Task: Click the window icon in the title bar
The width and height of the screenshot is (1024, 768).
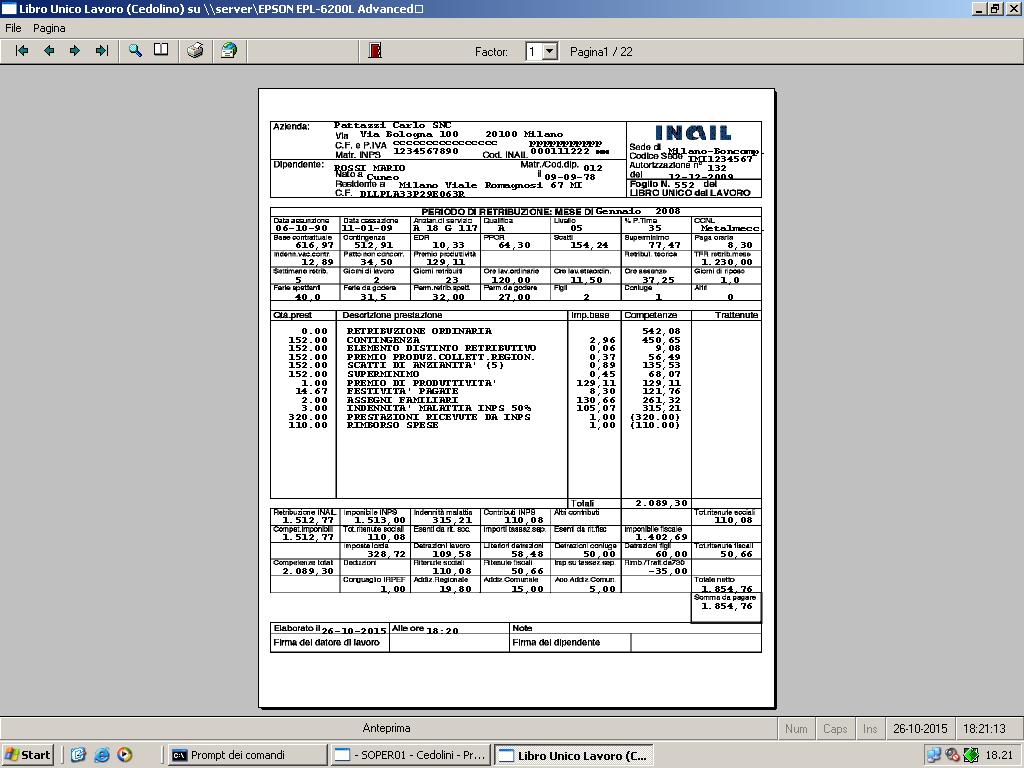Action: pos(8,8)
